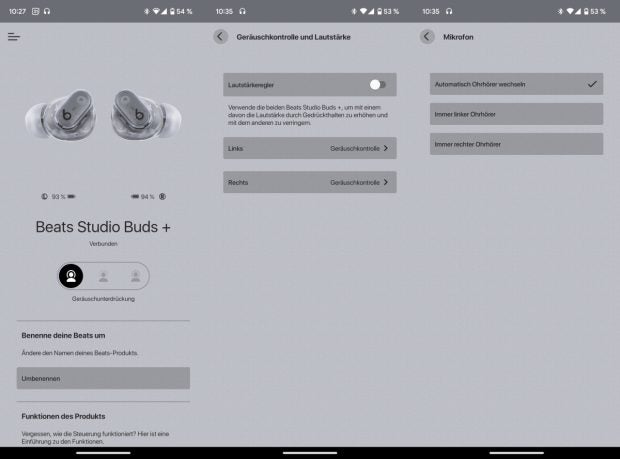Tap the Mikrofon page title
This screenshot has width=620, height=459.
click(458, 37)
